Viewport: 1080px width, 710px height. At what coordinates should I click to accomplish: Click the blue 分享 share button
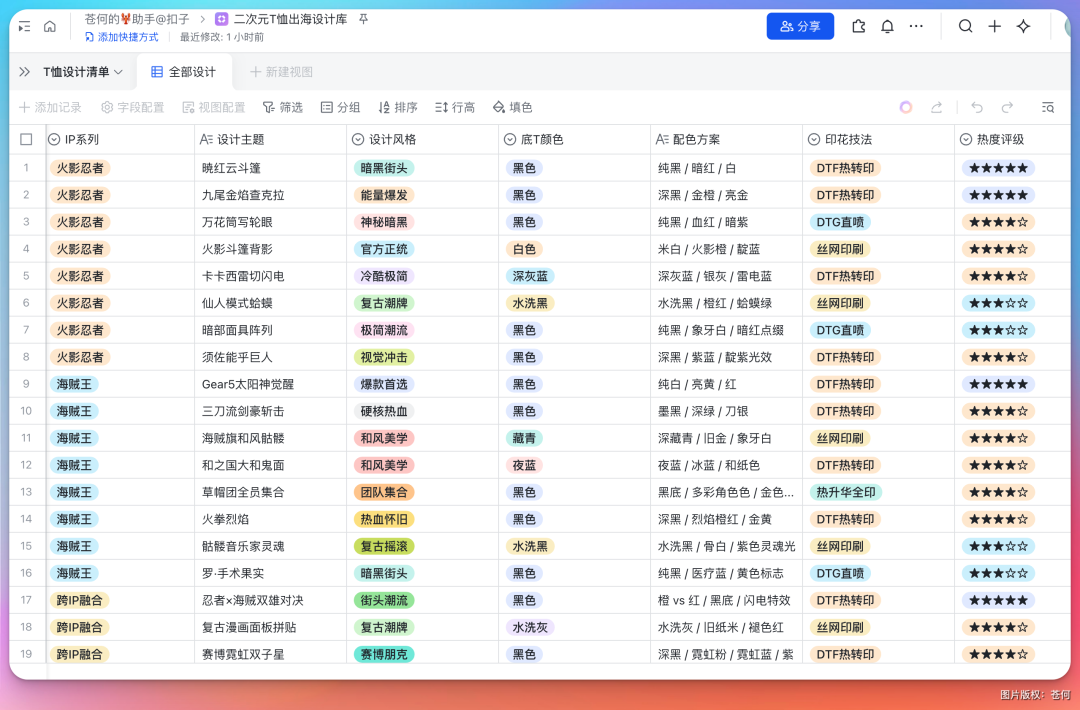point(800,27)
